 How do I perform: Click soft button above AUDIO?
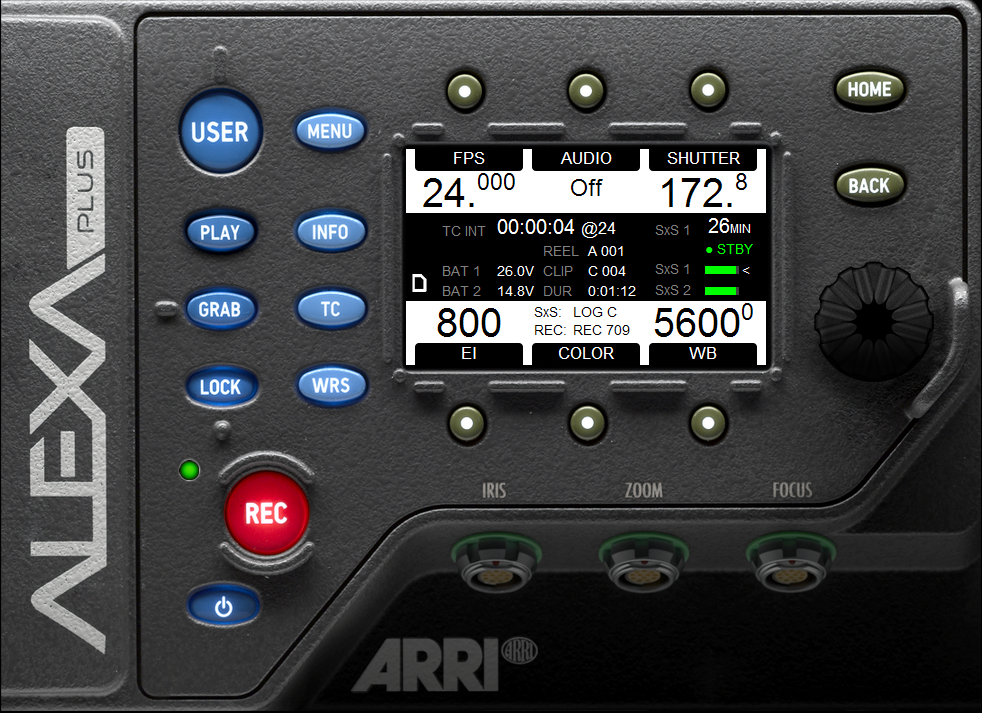coord(586,91)
